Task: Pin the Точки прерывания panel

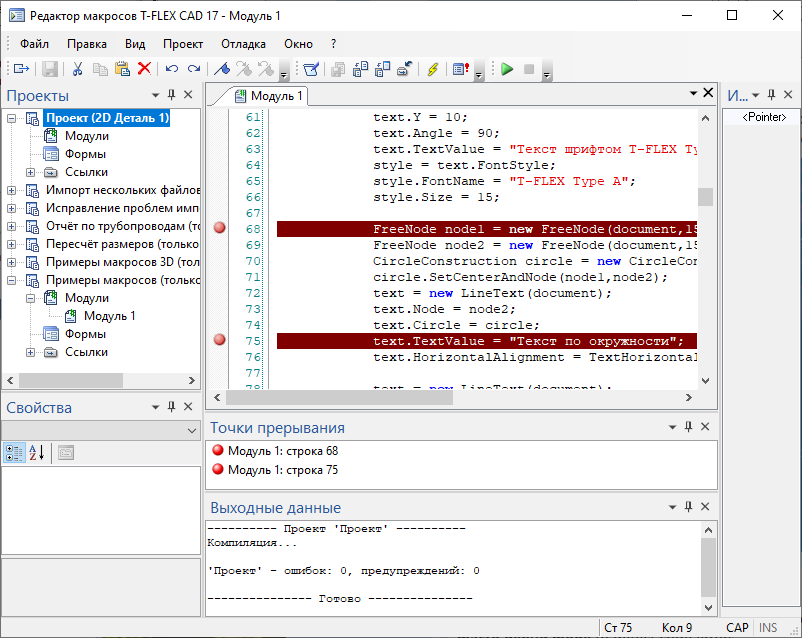Action: point(687,427)
